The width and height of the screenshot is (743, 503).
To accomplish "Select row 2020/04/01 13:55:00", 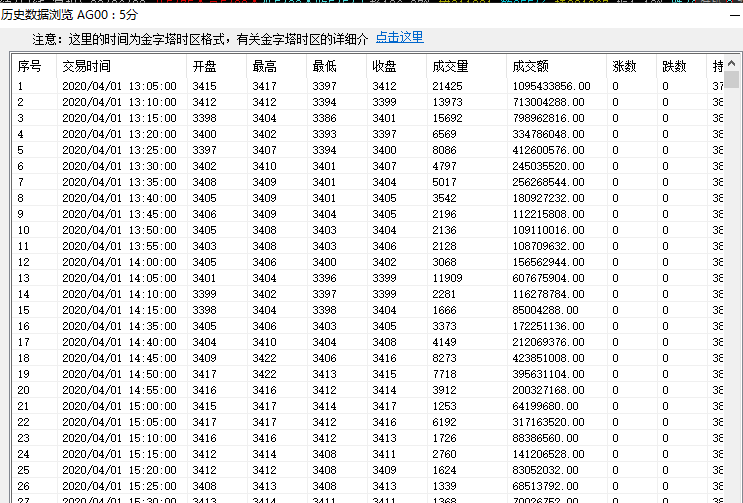I will tap(369, 246).
